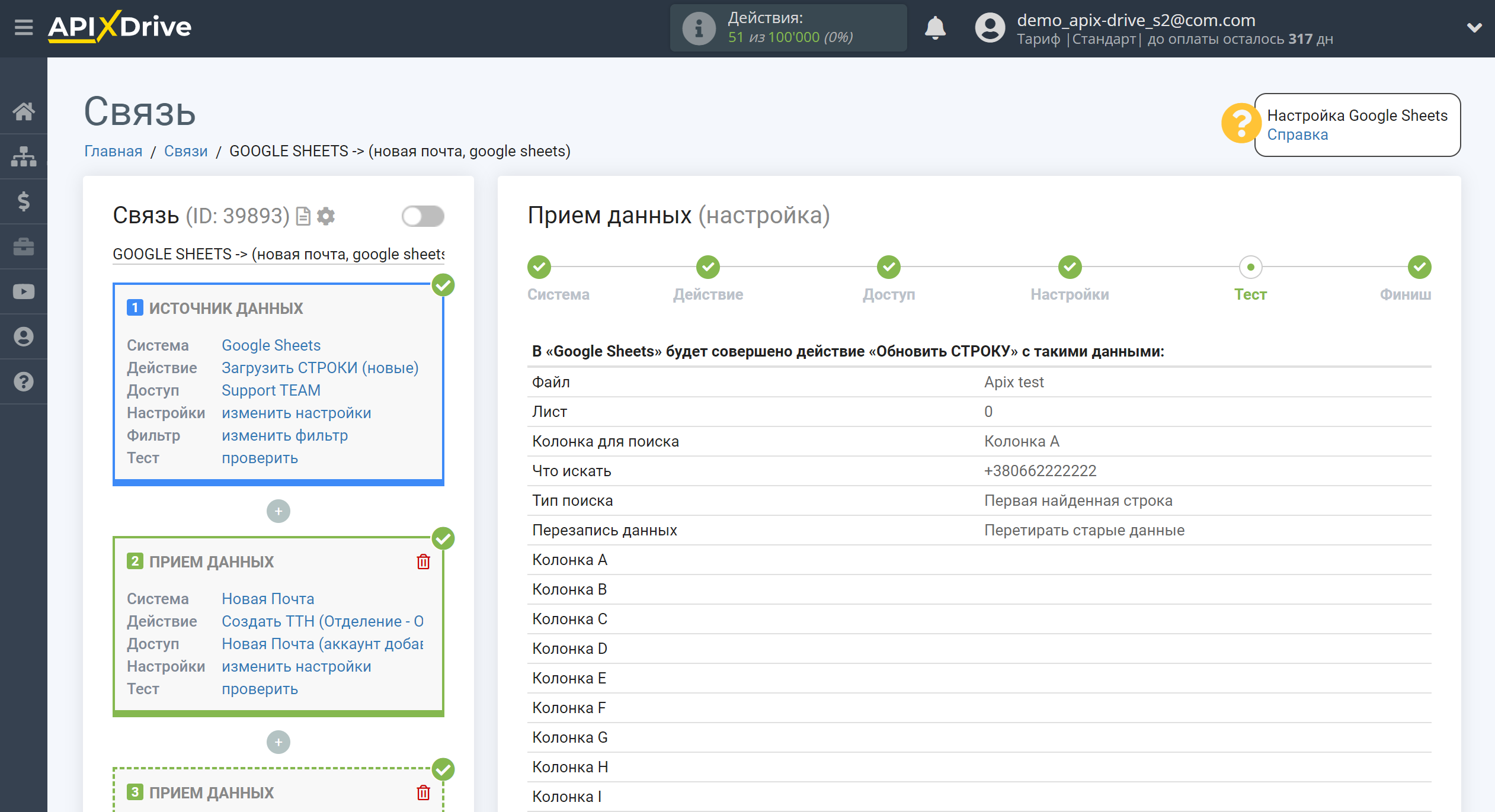Open Google Sheets source system link
Image resolution: width=1495 pixels, height=812 pixels.
(x=271, y=345)
